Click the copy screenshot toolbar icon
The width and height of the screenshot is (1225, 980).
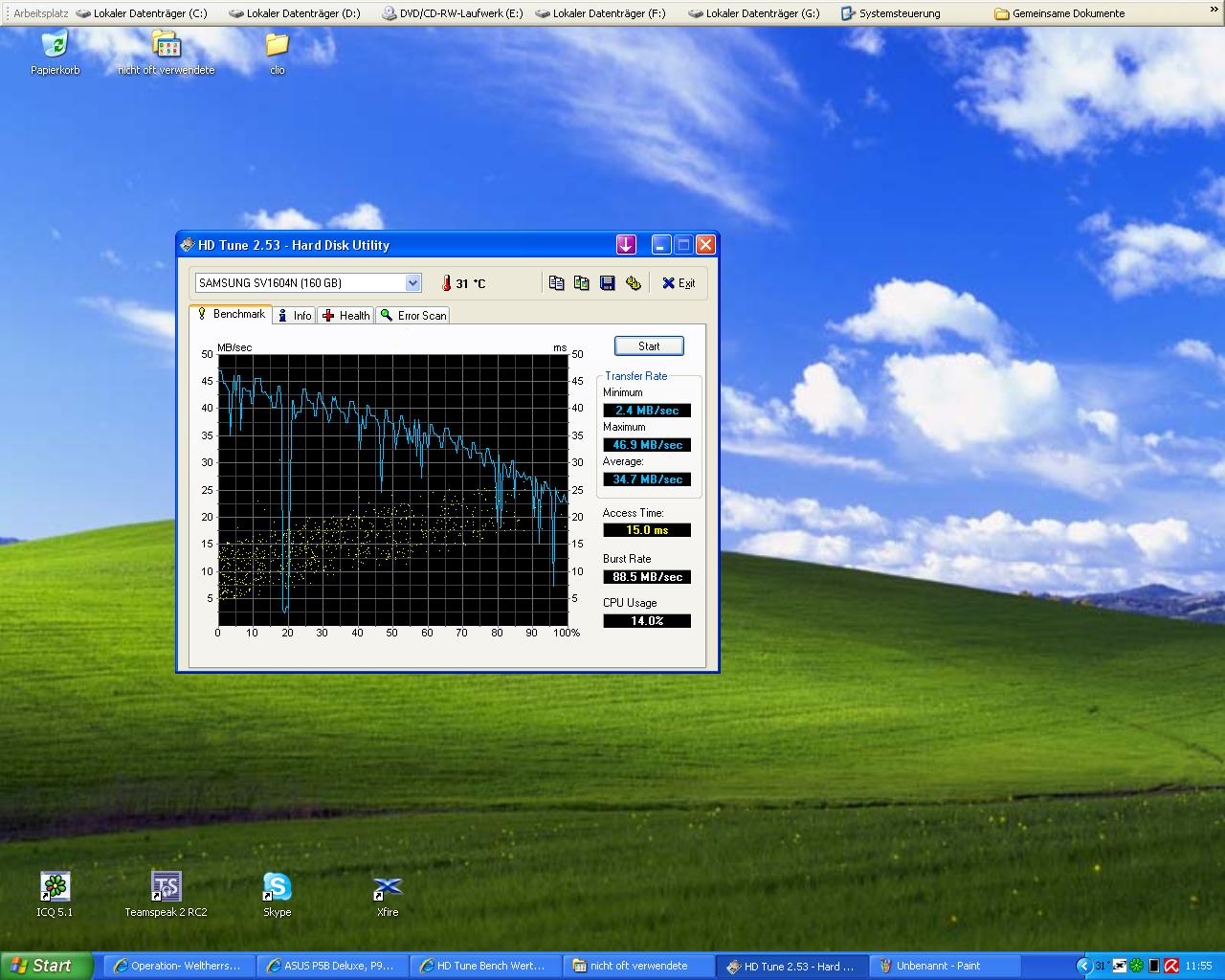pyautogui.click(x=581, y=282)
